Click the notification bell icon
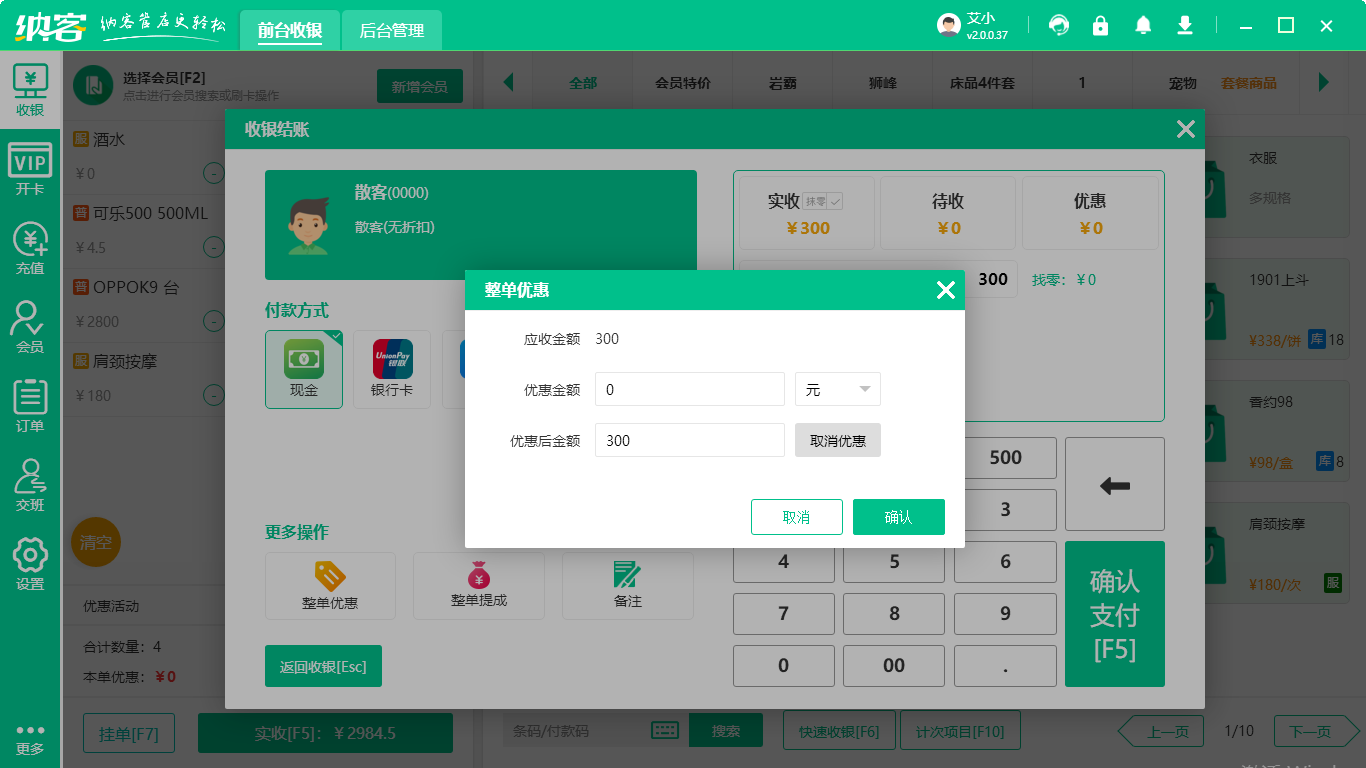The height and width of the screenshot is (768, 1366). [1143, 24]
